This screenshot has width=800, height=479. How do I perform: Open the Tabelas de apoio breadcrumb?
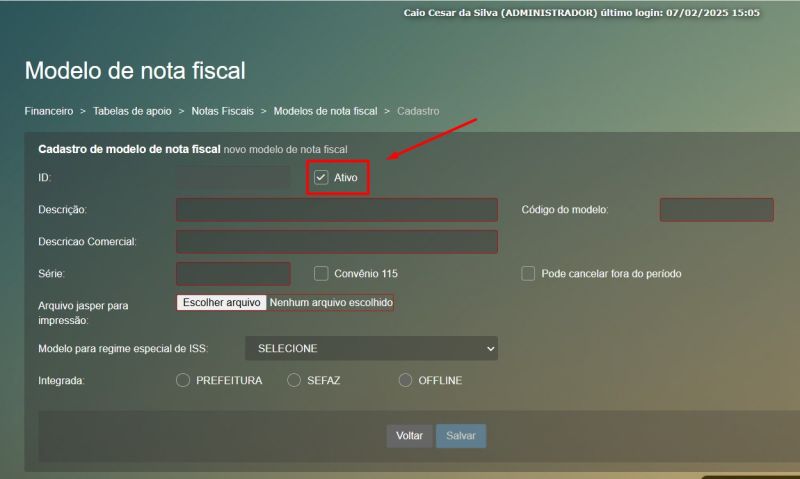[132, 111]
